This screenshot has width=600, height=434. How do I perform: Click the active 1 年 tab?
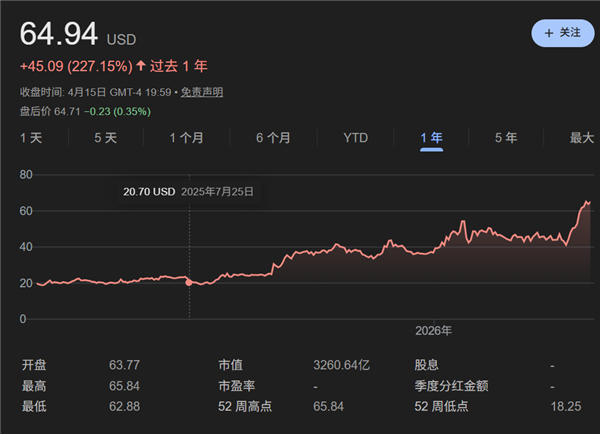tap(432, 138)
